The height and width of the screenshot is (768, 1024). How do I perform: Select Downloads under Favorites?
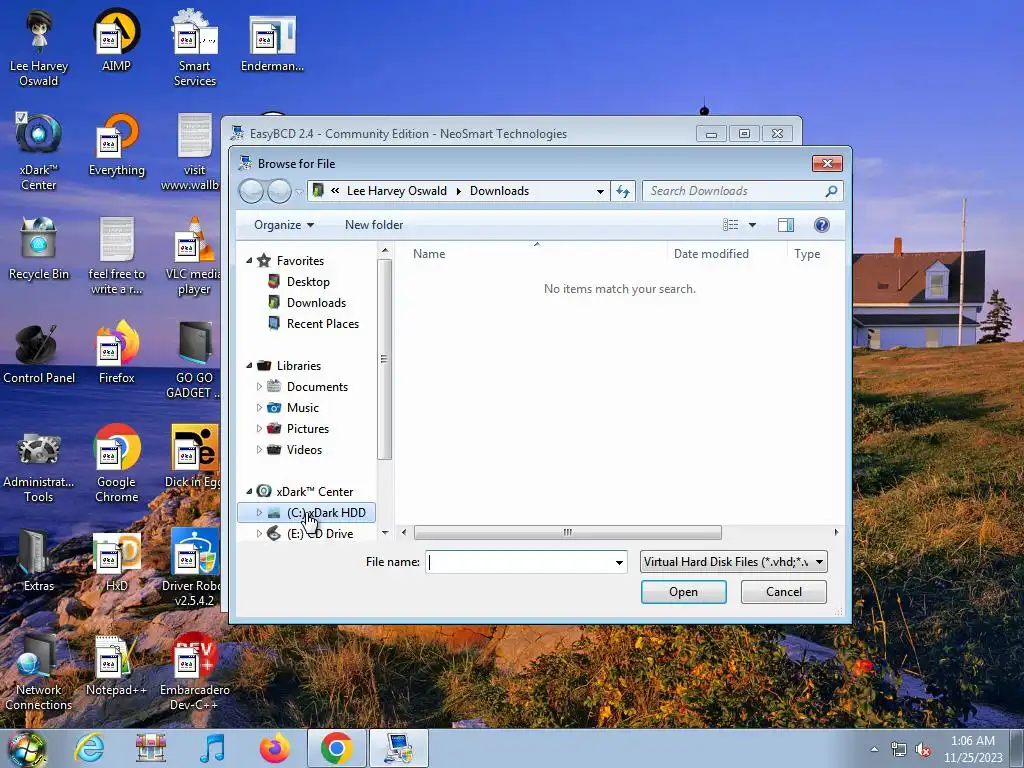coord(316,303)
